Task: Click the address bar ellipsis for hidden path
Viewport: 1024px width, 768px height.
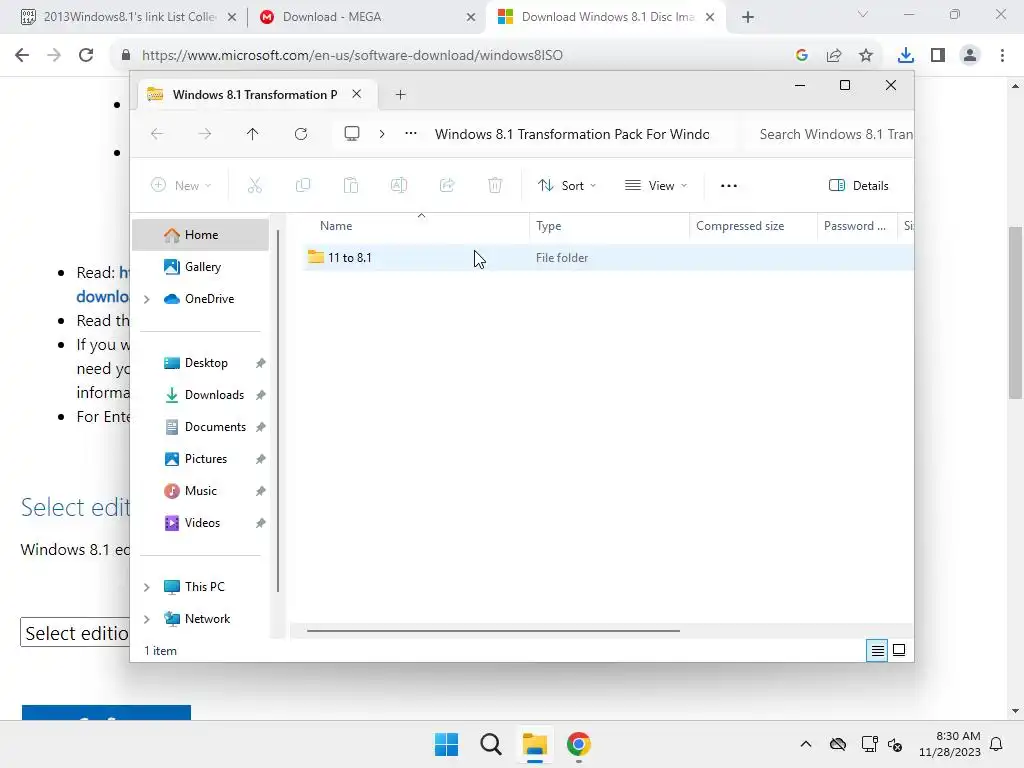Action: click(411, 133)
